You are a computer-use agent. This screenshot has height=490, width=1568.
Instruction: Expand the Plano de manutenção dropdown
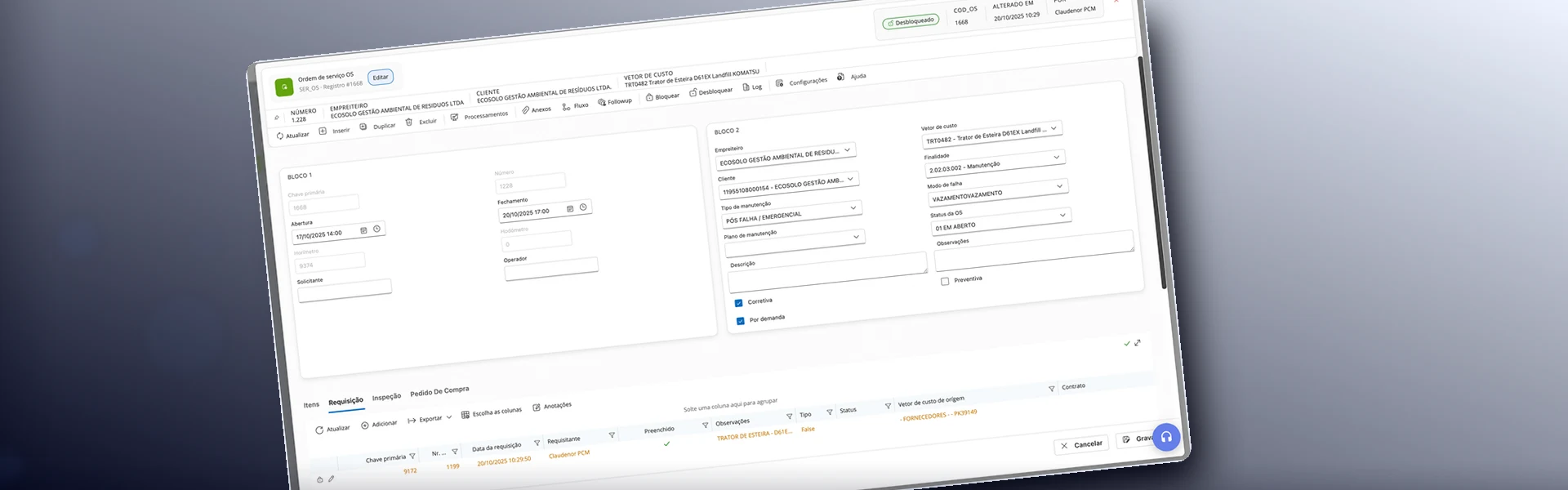coord(857,237)
